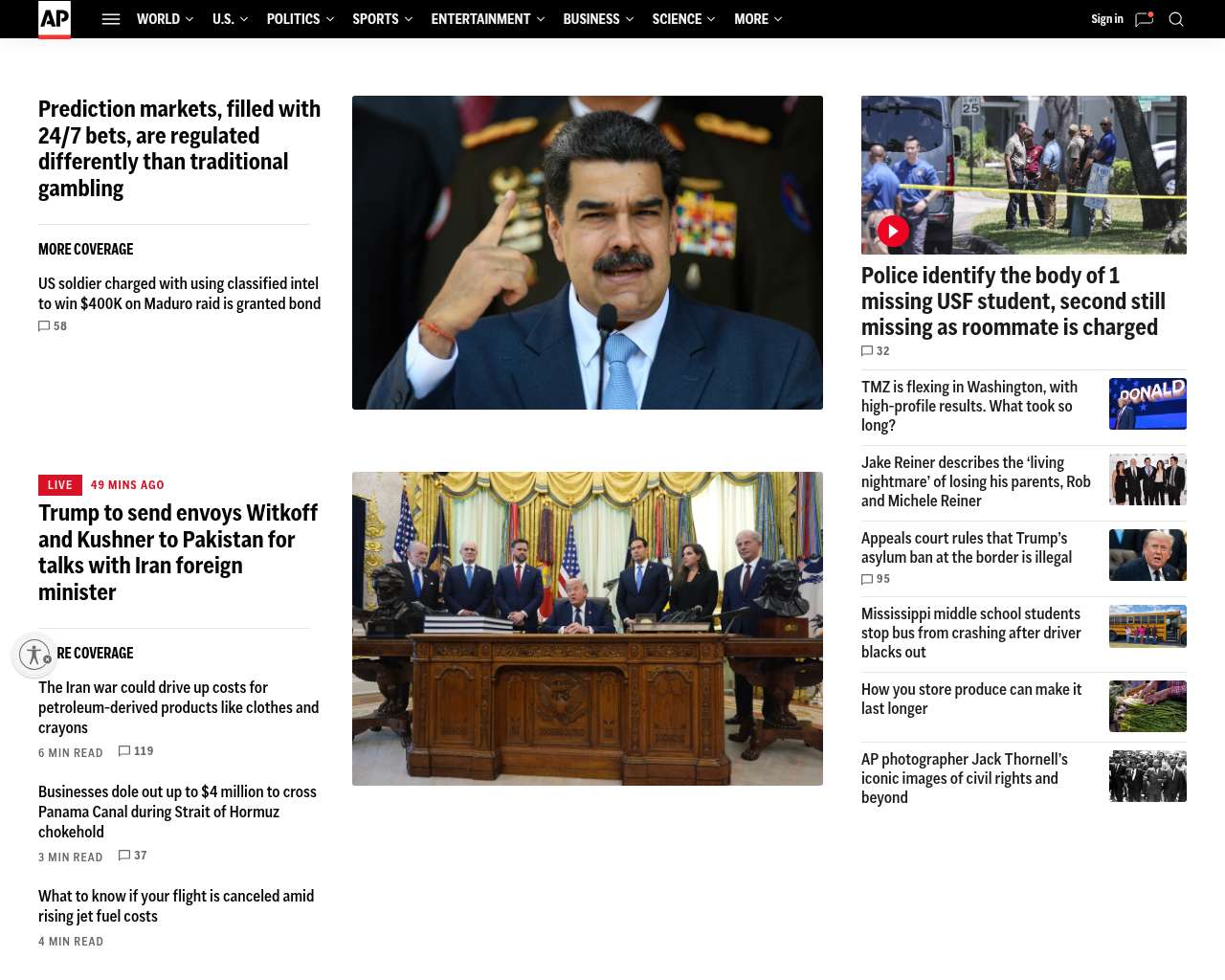This screenshot has height=980, width=1225.
Task: Click the AP logo home icon
Action: [x=55, y=19]
